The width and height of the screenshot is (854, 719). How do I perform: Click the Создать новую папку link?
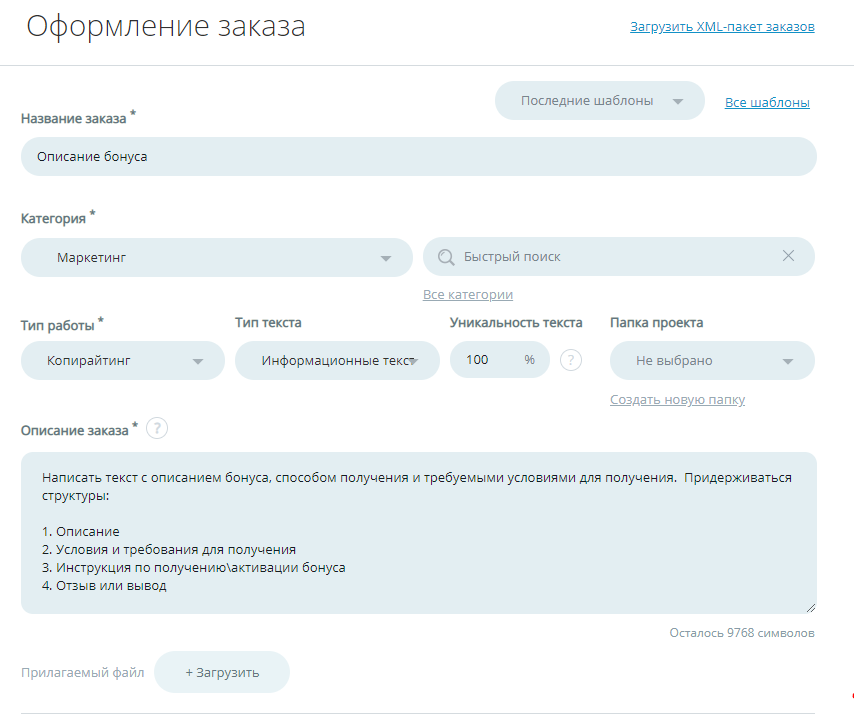click(x=677, y=400)
